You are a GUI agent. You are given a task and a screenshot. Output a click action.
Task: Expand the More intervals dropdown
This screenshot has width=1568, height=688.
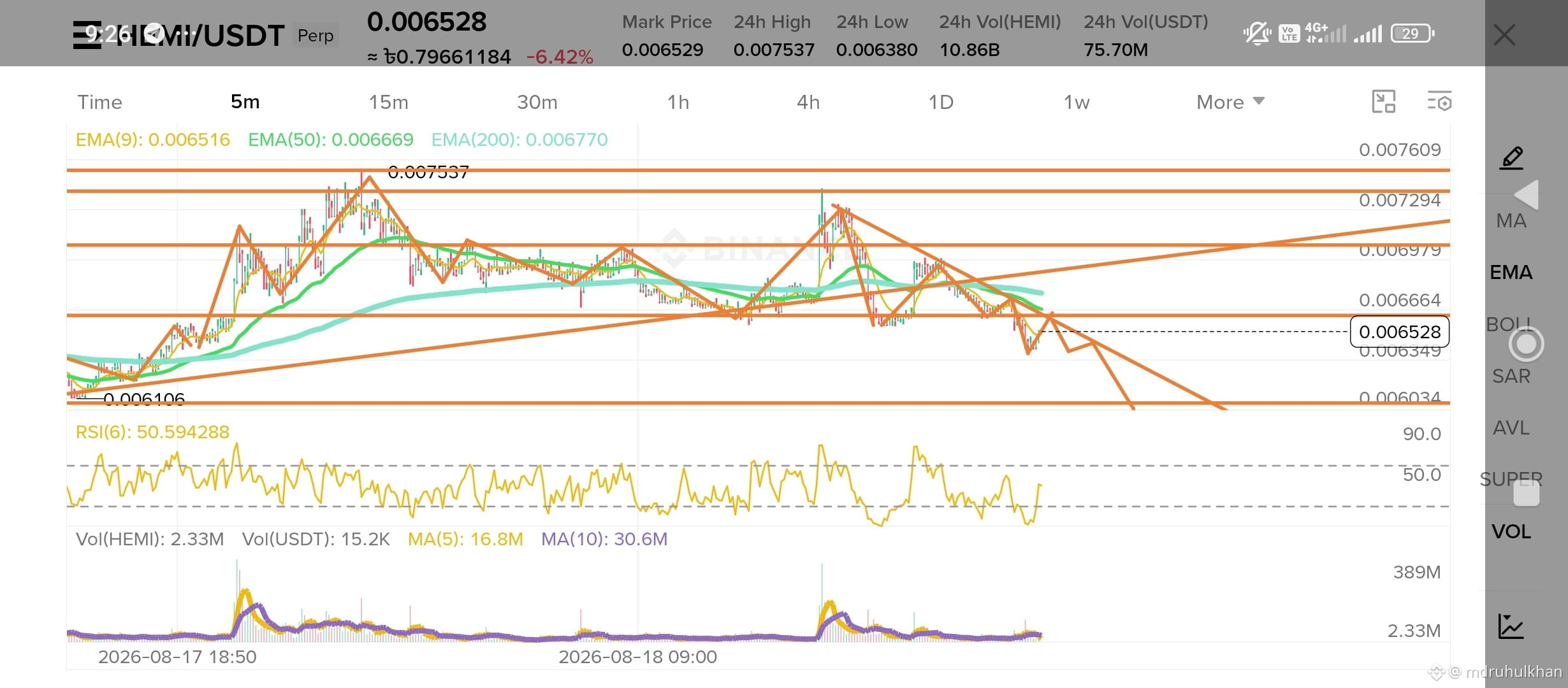click(1230, 102)
